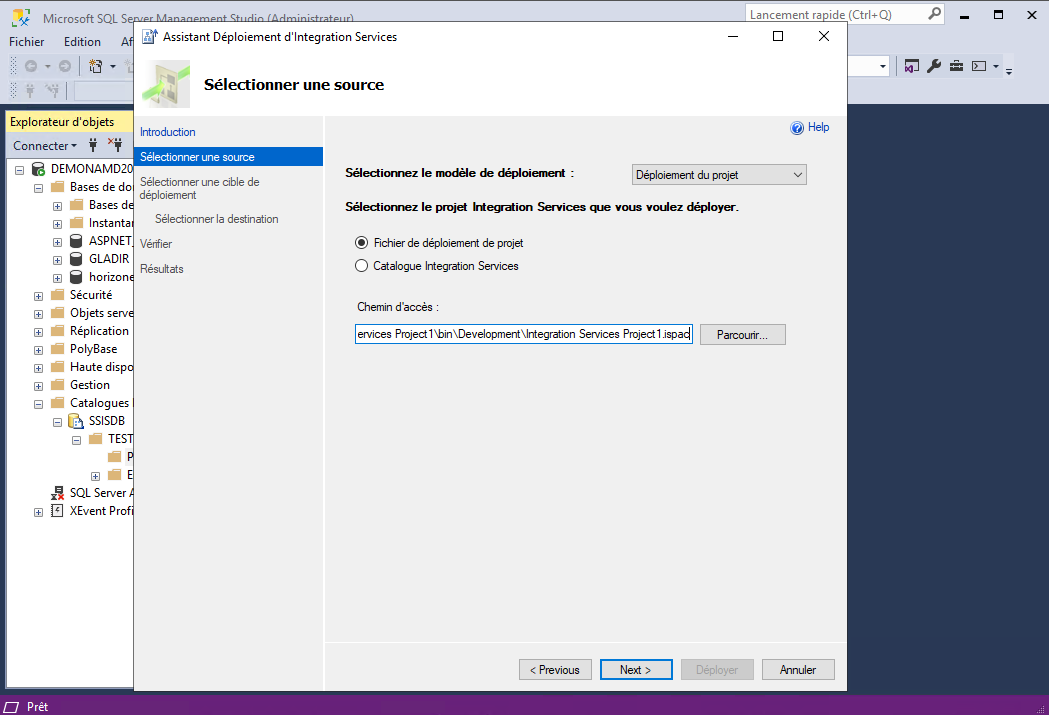Expand the XEvent Profiler node
Viewport: 1049px width, 715px height.
(x=38, y=512)
